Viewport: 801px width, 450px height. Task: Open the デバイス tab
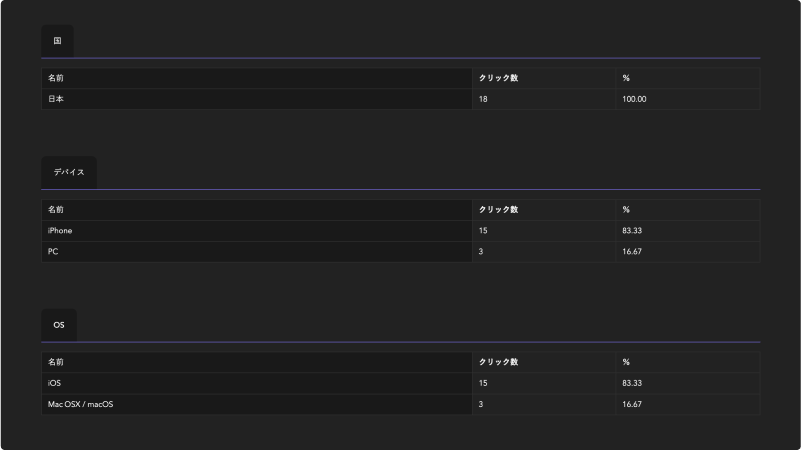(x=69, y=172)
